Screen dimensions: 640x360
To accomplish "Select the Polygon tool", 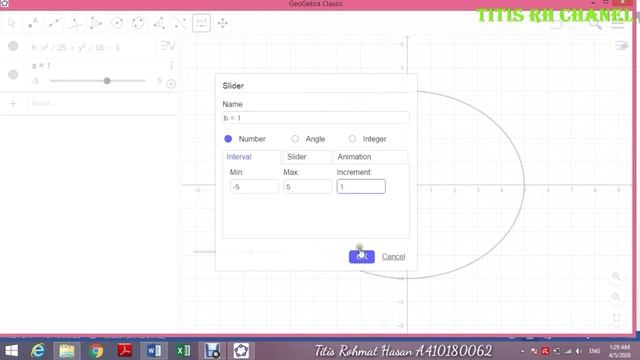I will (x=96, y=23).
